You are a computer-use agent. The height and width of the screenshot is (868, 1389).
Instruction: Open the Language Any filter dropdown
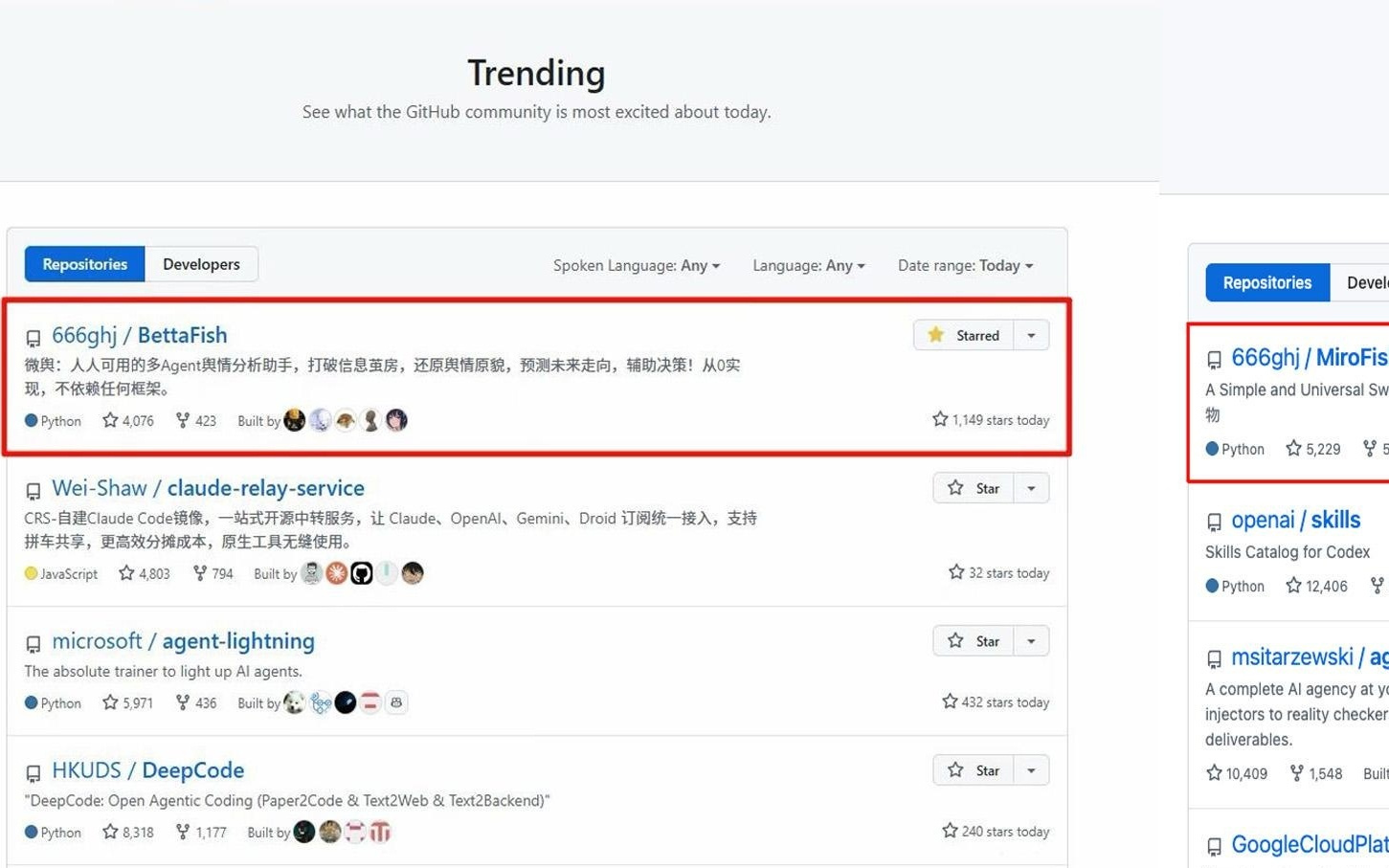[808, 265]
